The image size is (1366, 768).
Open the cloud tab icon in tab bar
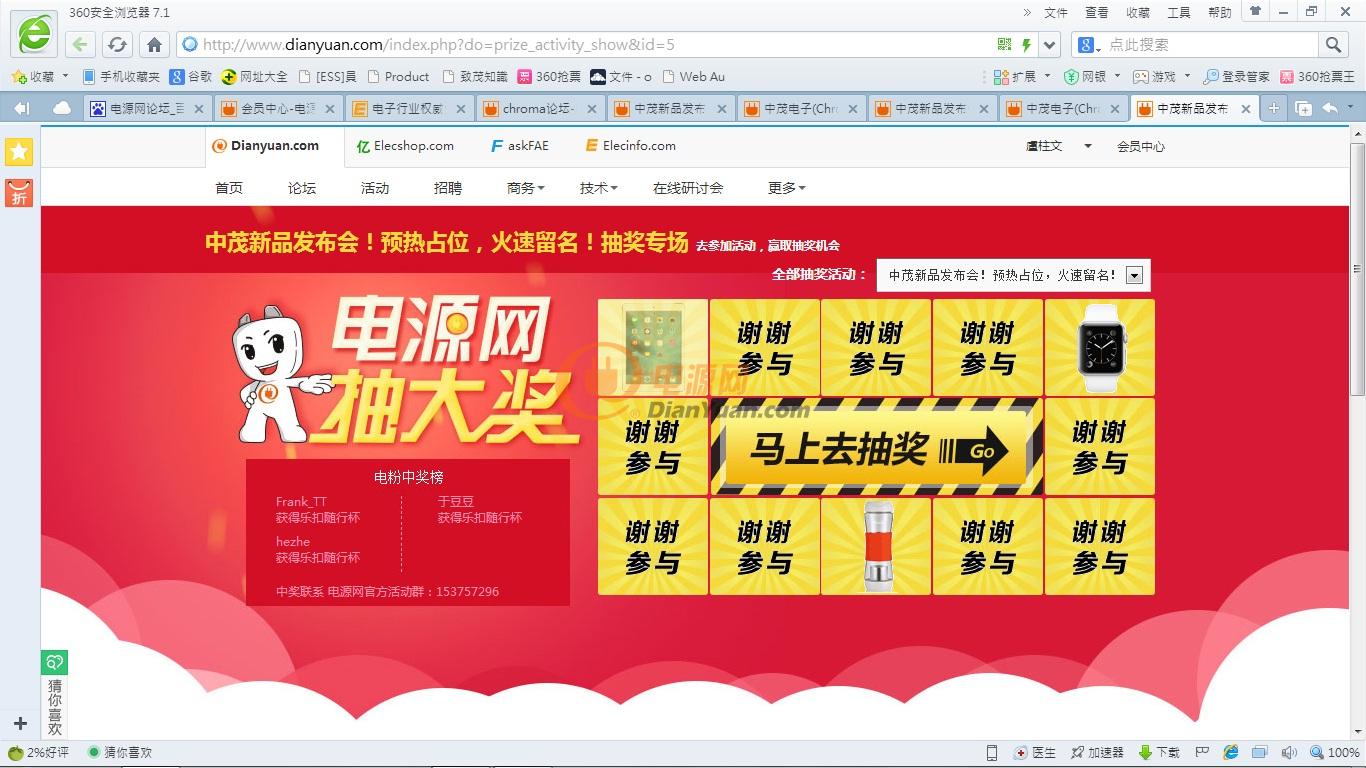coord(62,108)
